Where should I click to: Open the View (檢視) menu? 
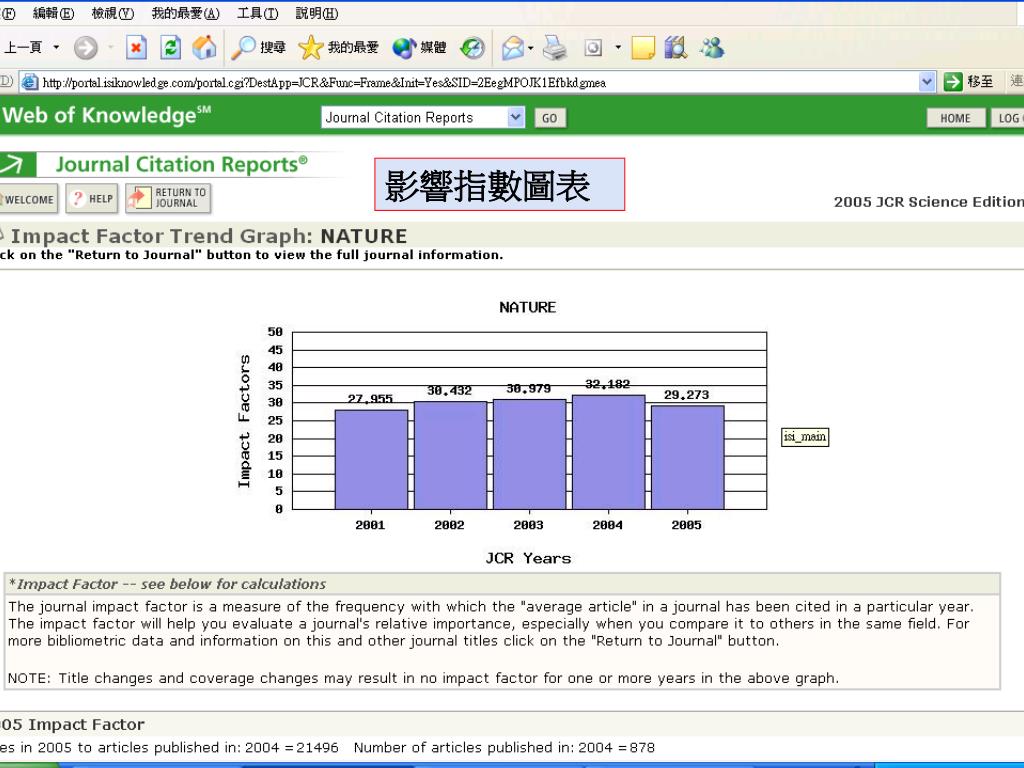(112, 13)
